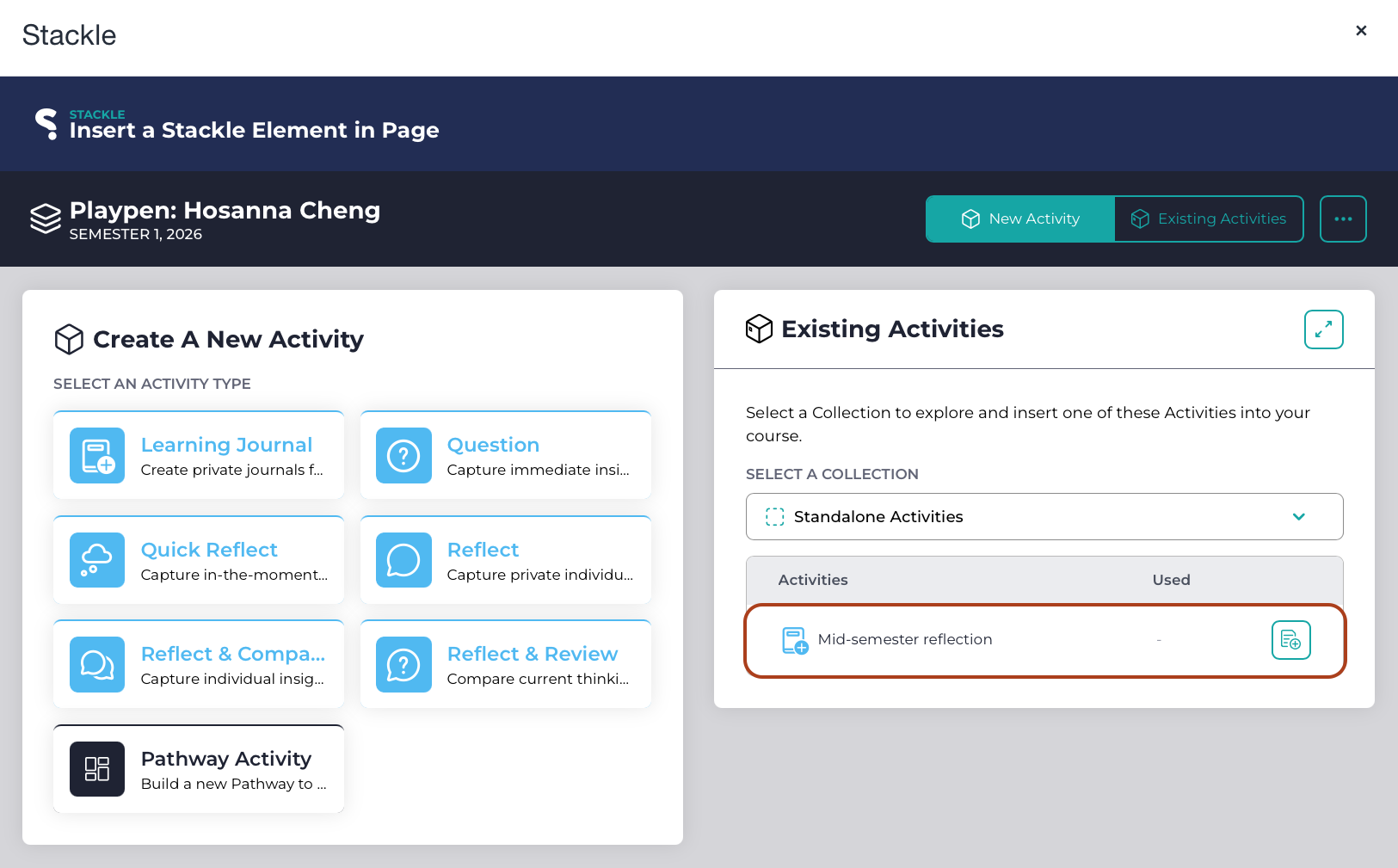Open the three-dot more options menu
Image resolution: width=1398 pixels, height=868 pixels.
point(1343,219)
